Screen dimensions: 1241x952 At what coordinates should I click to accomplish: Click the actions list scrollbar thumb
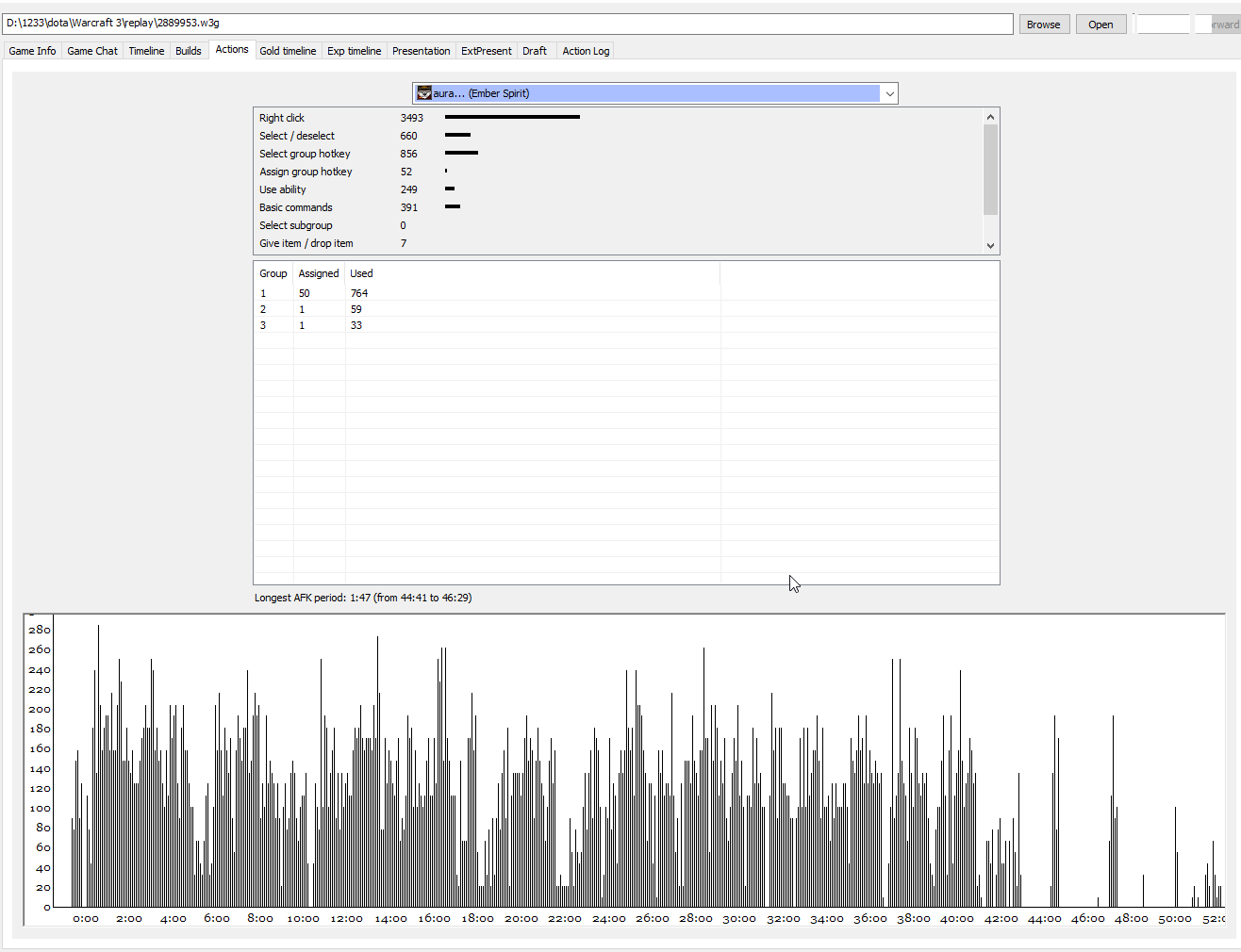990,170
